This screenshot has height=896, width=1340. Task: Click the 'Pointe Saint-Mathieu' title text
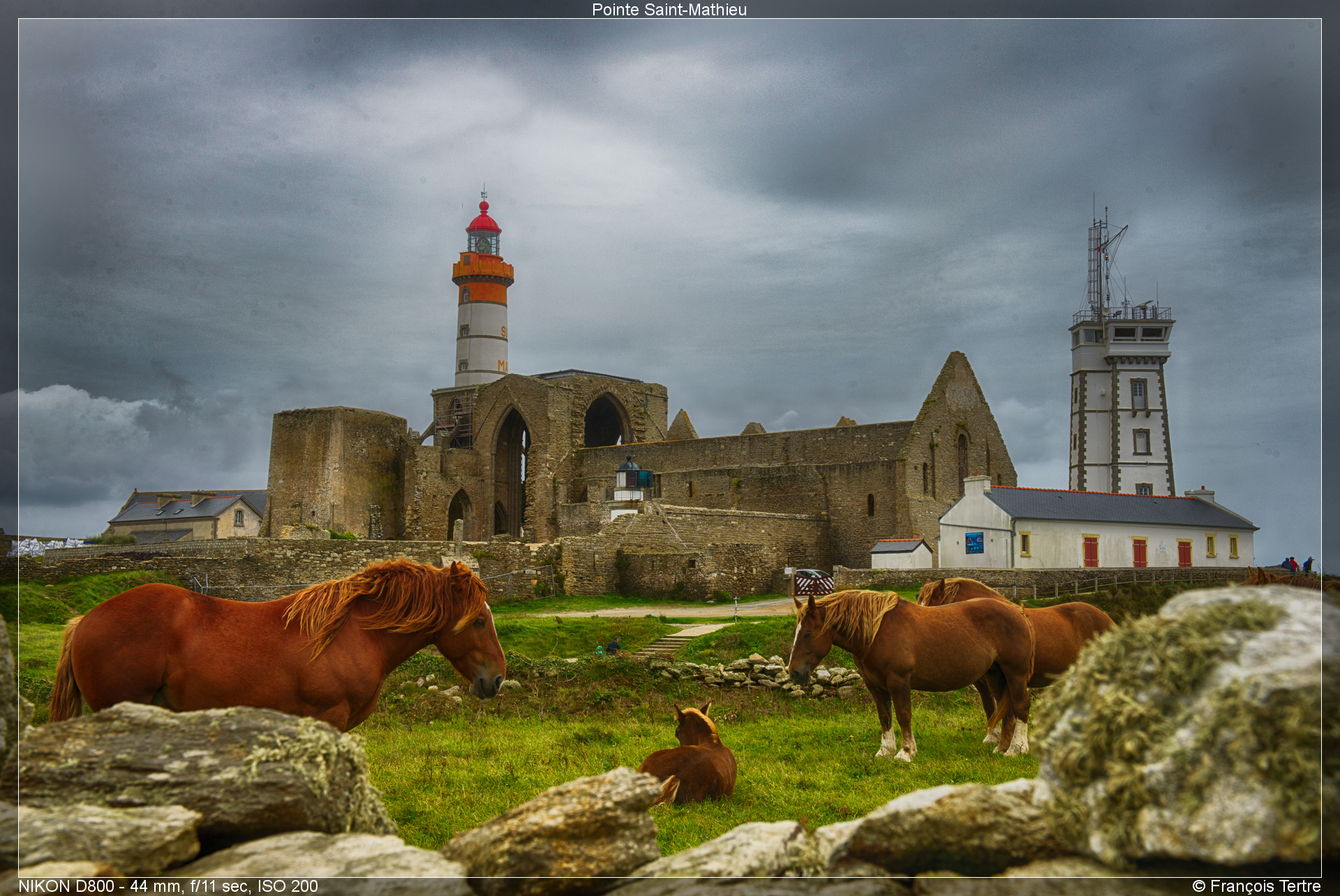click(669, 10)
